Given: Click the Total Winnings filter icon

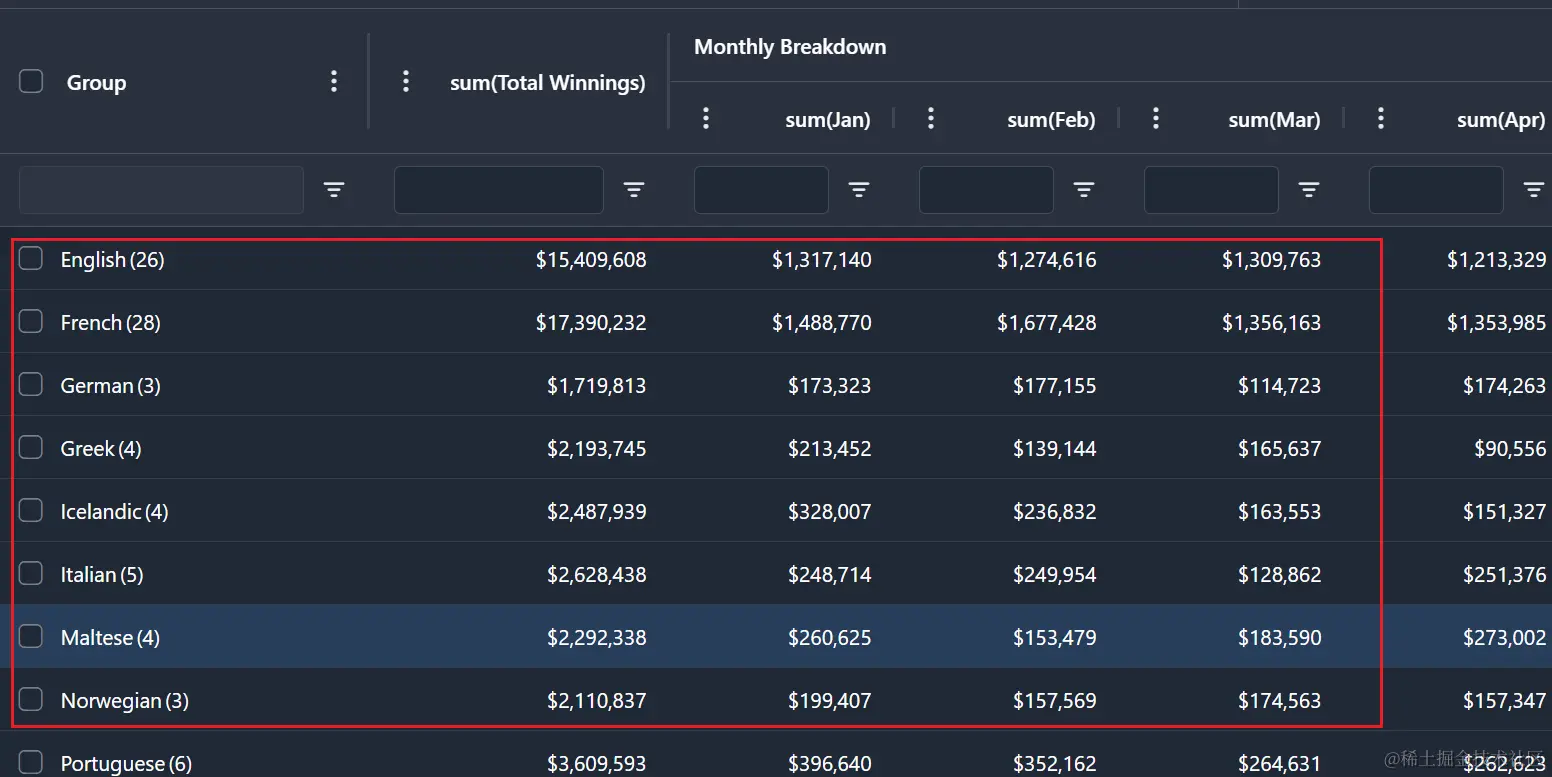Looking at the screenshot, I should [x=634, y=189].
